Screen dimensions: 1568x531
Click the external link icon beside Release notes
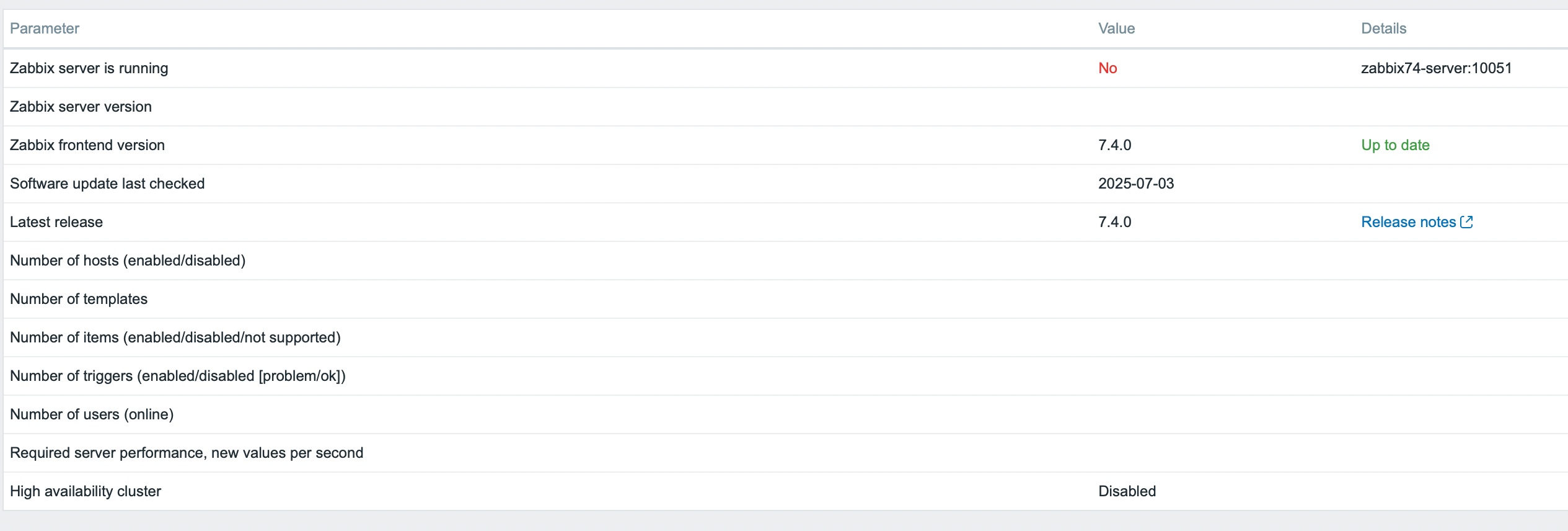pos(1466,222)
